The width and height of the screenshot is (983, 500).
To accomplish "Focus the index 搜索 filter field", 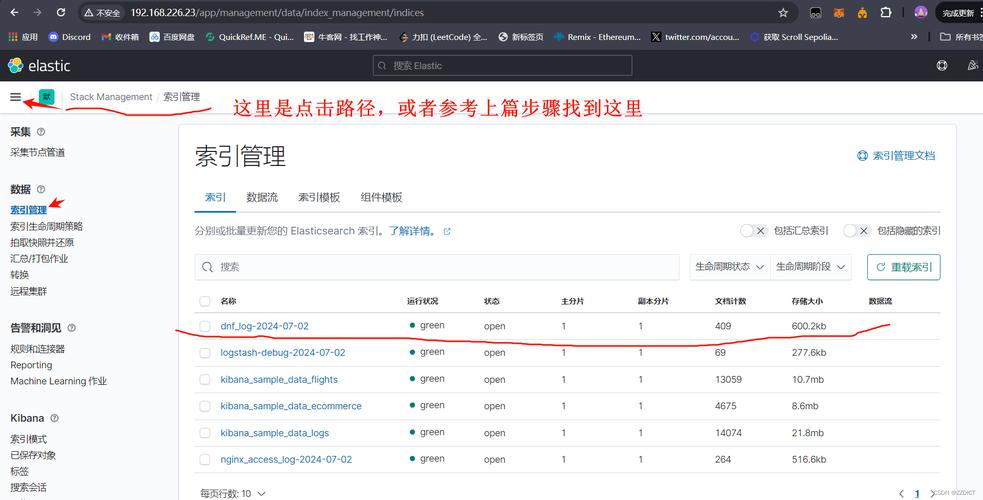I will [437, 267].
